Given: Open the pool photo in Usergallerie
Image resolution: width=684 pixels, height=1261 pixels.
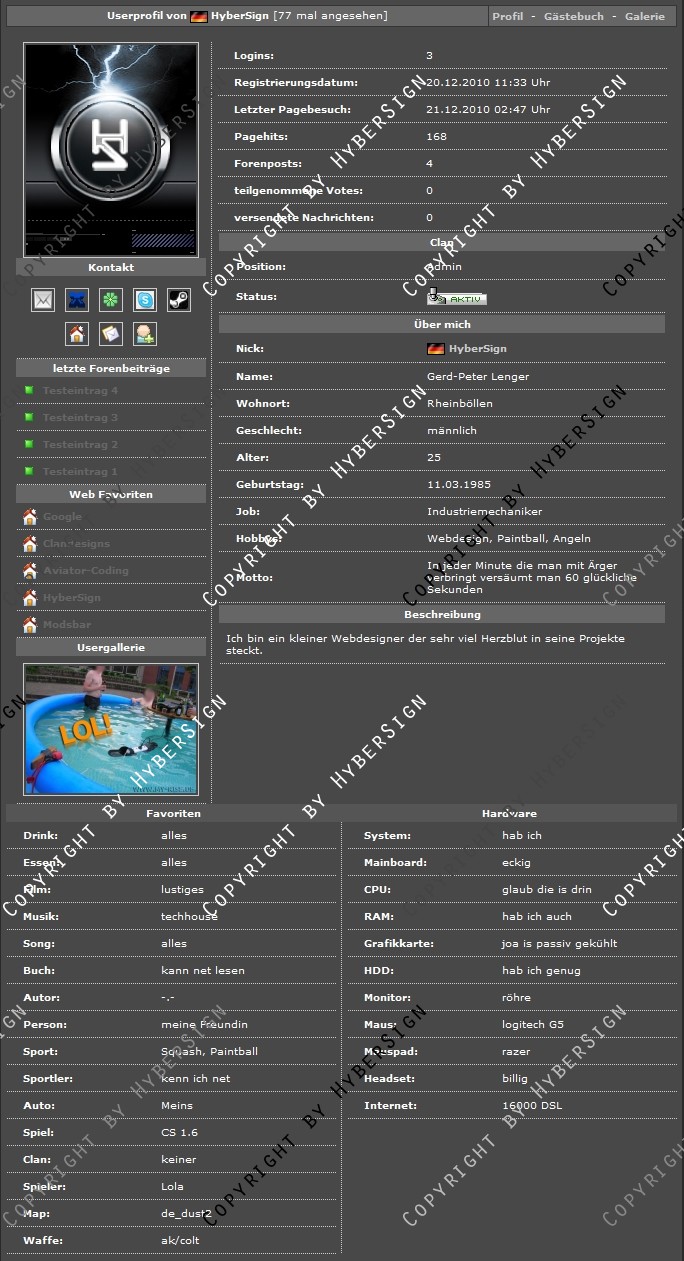Looking at the screenshot, I should [111, 729].
